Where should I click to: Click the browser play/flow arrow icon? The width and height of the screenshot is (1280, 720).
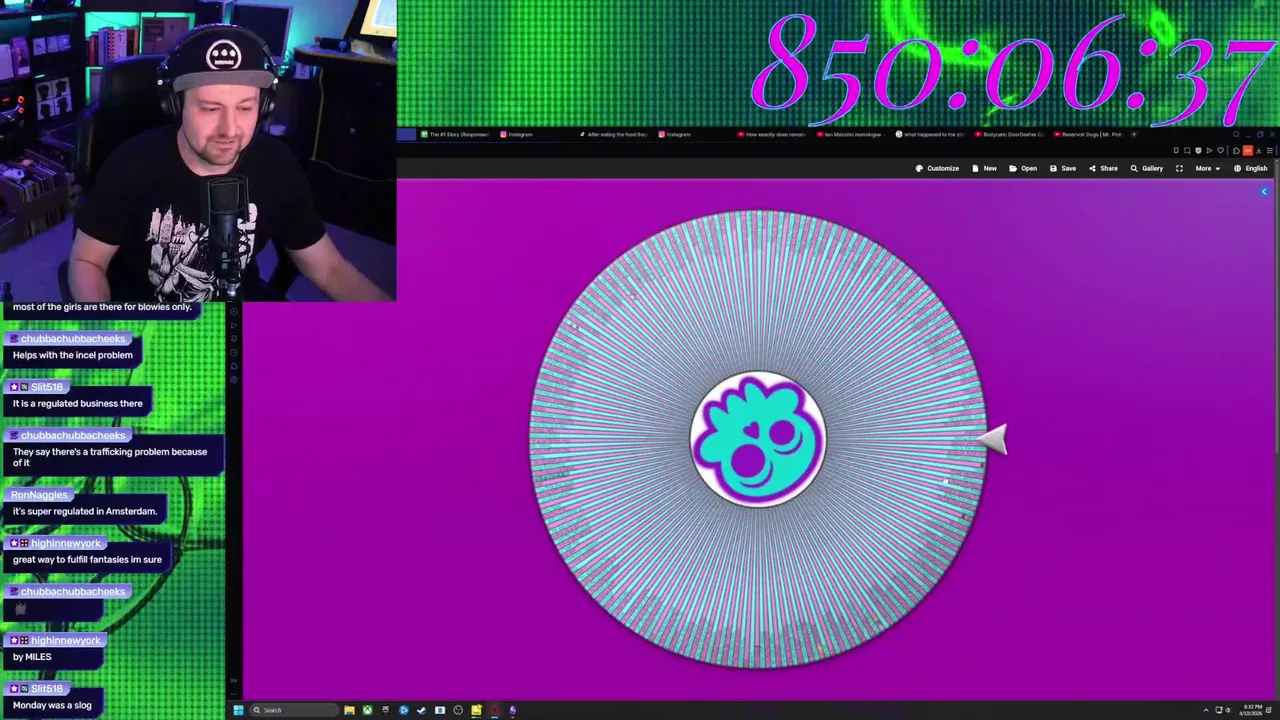pos(1209,150)
